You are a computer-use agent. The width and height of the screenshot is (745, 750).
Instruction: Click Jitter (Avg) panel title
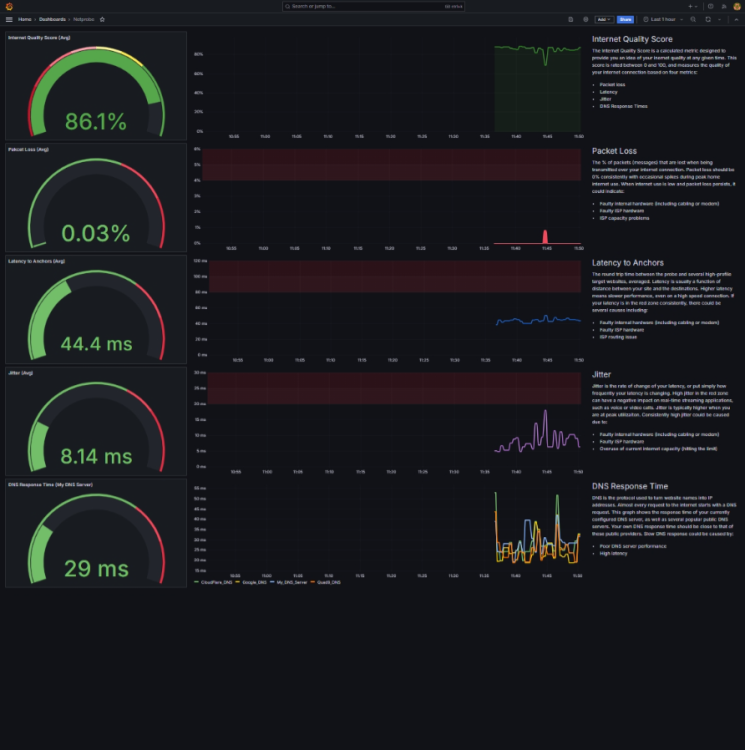[x=21, y=373]
